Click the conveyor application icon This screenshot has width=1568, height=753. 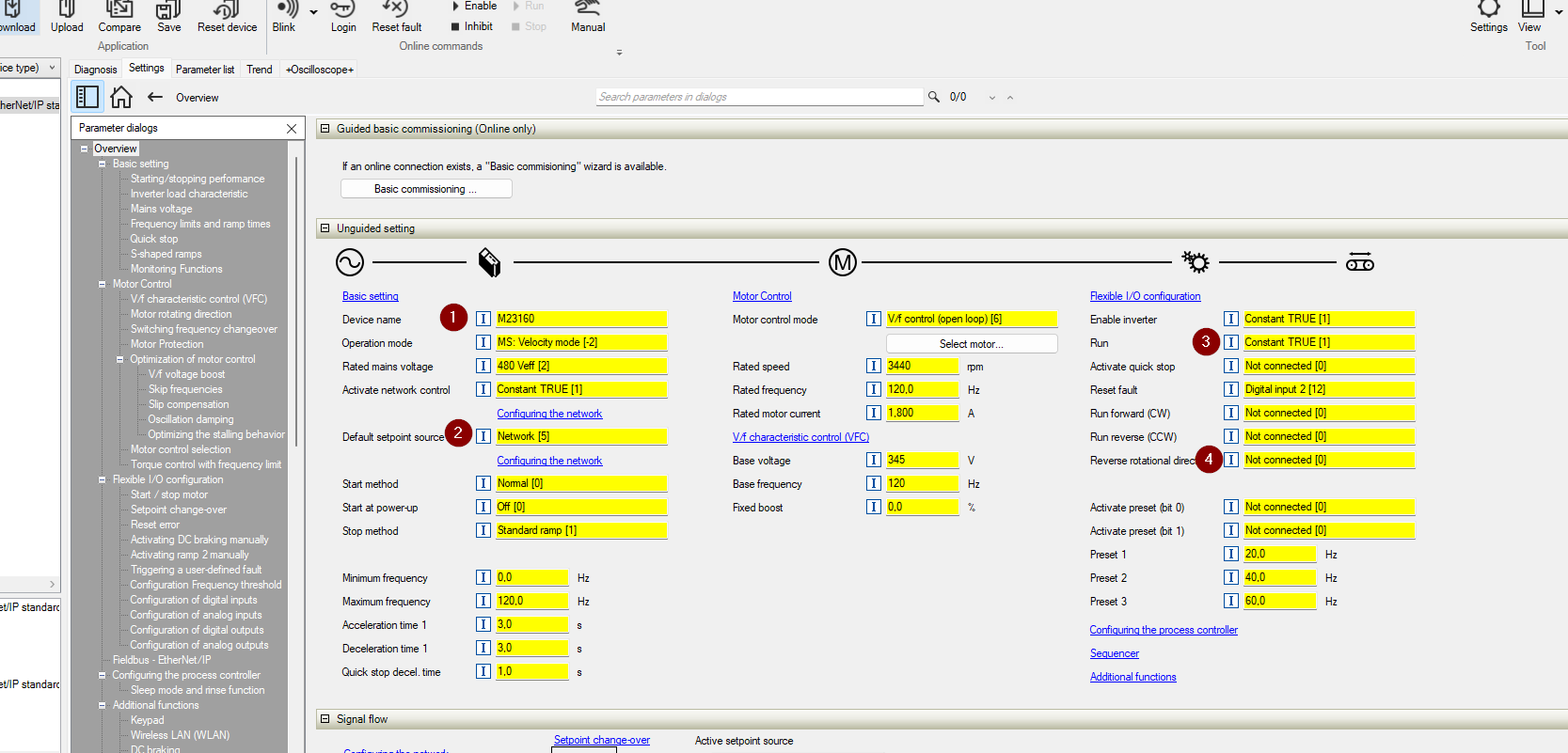[1360, 262]
